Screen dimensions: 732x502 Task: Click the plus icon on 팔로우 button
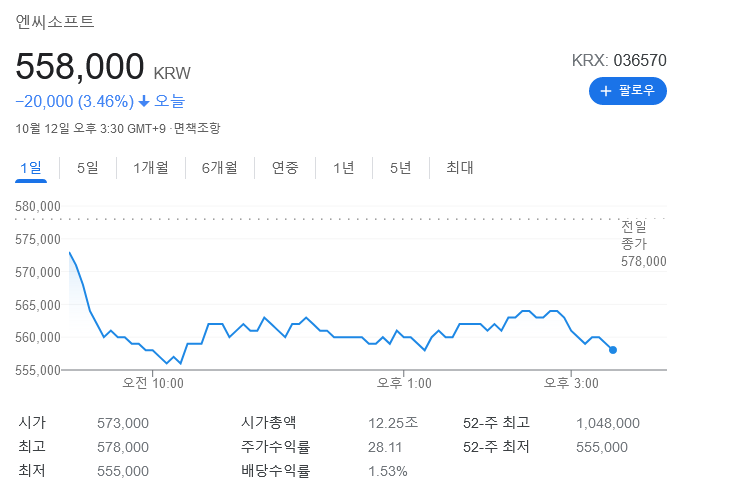[605, 91]
